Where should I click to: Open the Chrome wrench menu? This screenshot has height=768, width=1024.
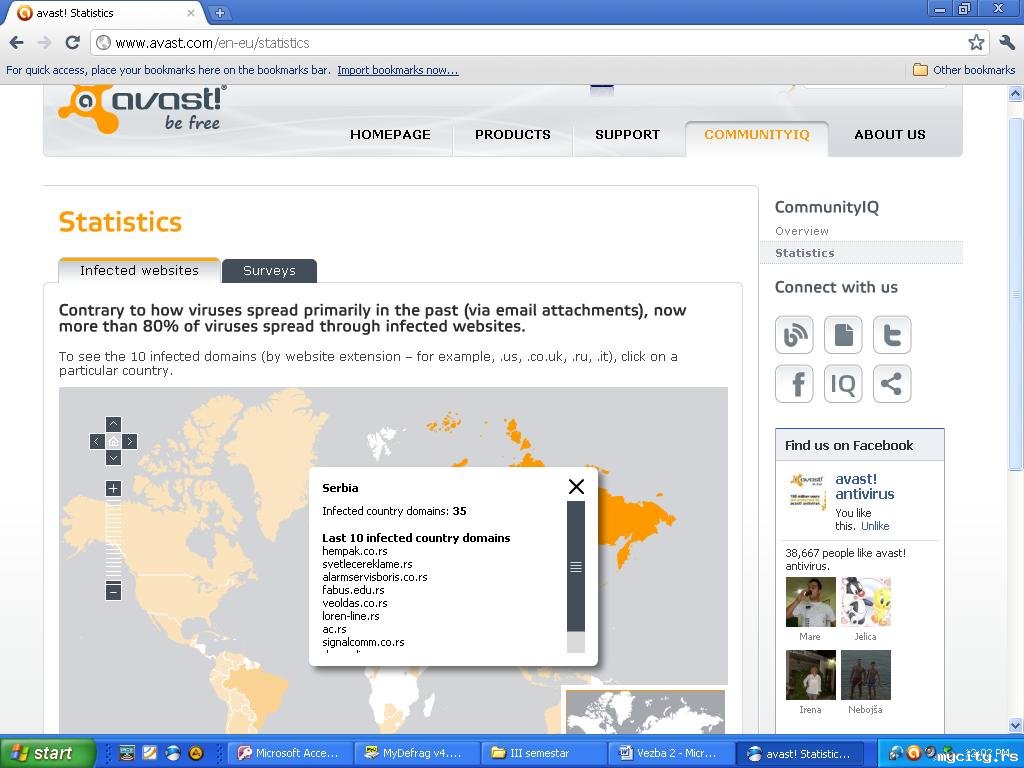tap(1006, 43)
